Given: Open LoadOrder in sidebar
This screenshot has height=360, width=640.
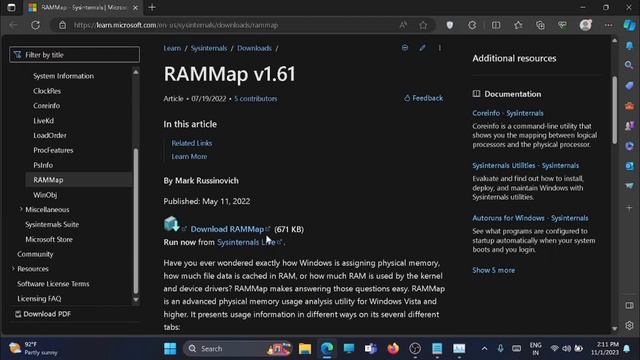Looking at the screenshot, I should pyautogui.click(x=50, y=135).
